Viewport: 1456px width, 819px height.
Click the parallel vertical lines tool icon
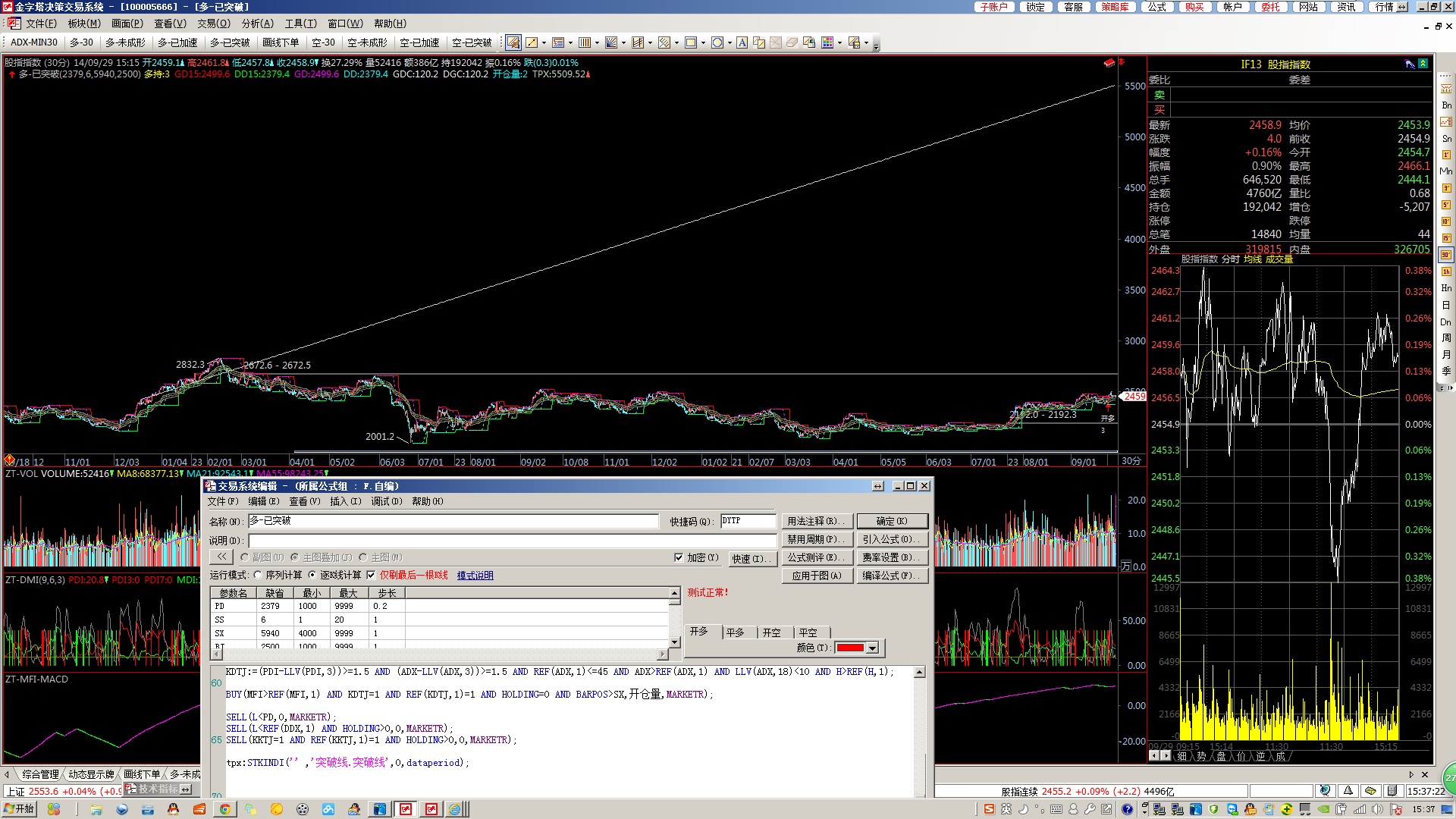point(585,42)
